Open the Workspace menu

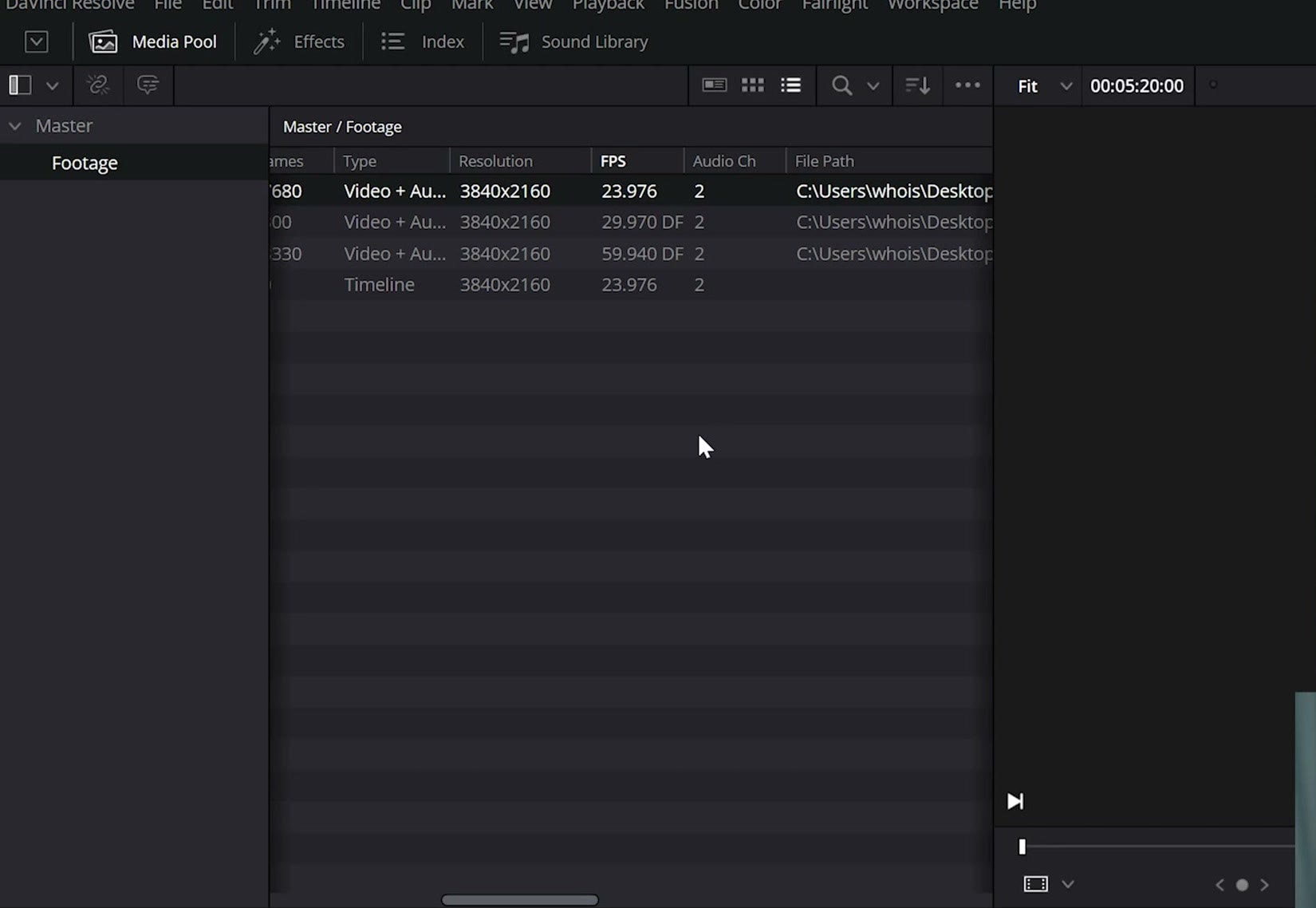tap(932, 5)
